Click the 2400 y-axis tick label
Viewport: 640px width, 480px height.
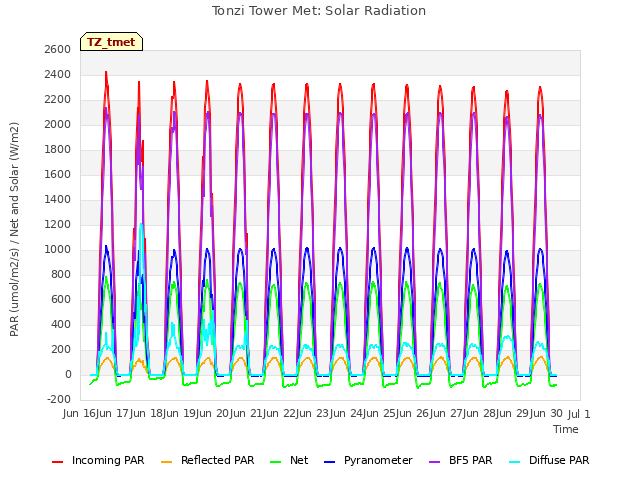(58, 75)
